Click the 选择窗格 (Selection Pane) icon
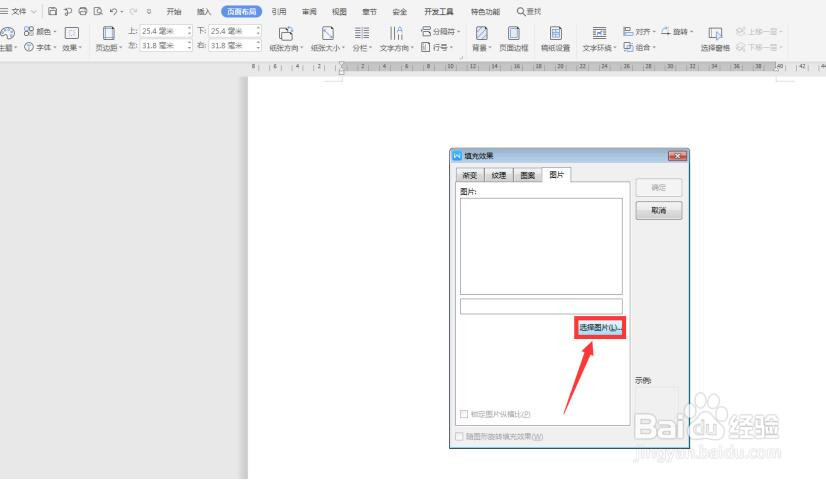Screen dimensions: 826x481 click(715, 33)
